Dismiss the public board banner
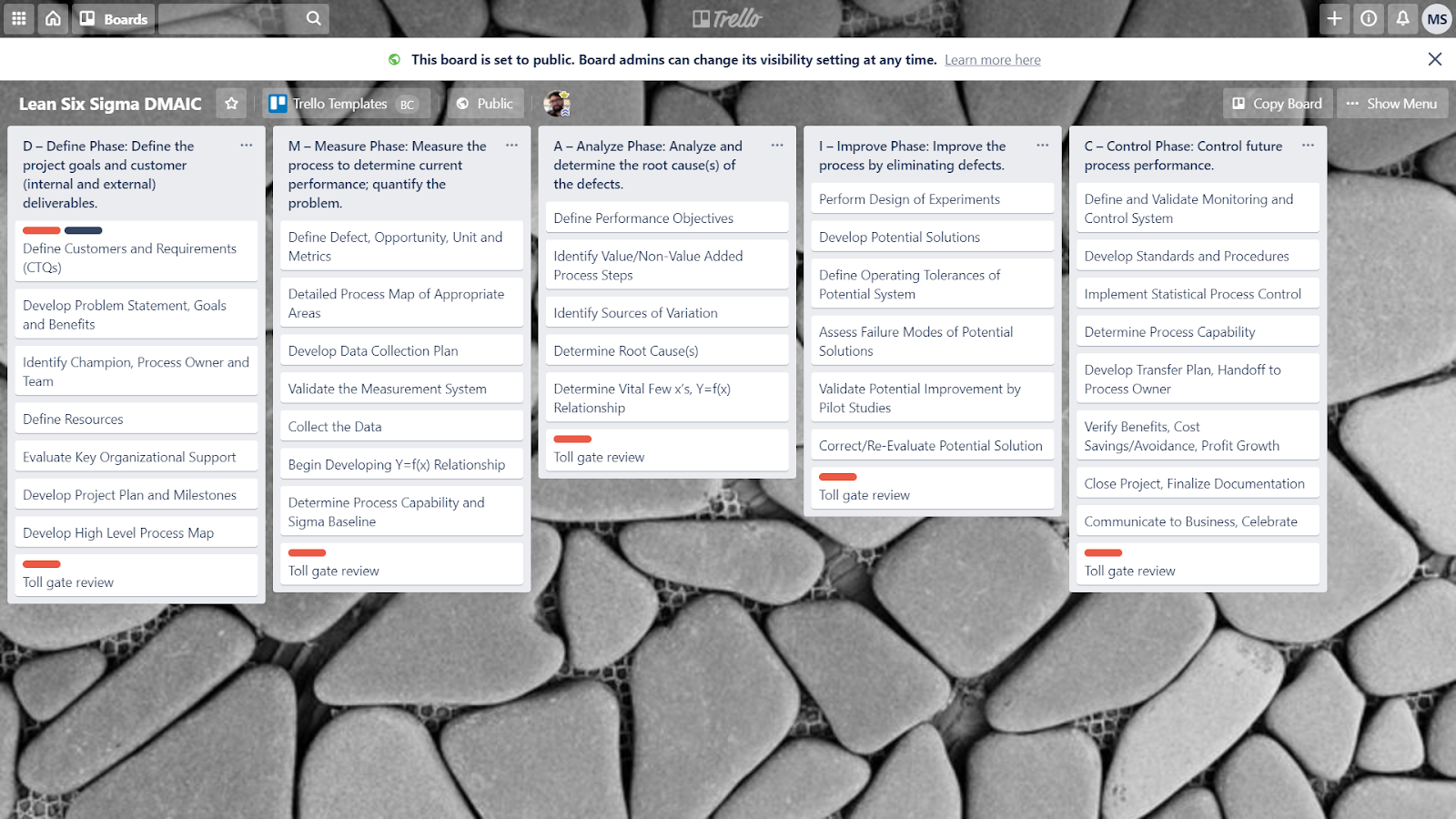Viewport: 1456px width, 819px height. 1435,59
